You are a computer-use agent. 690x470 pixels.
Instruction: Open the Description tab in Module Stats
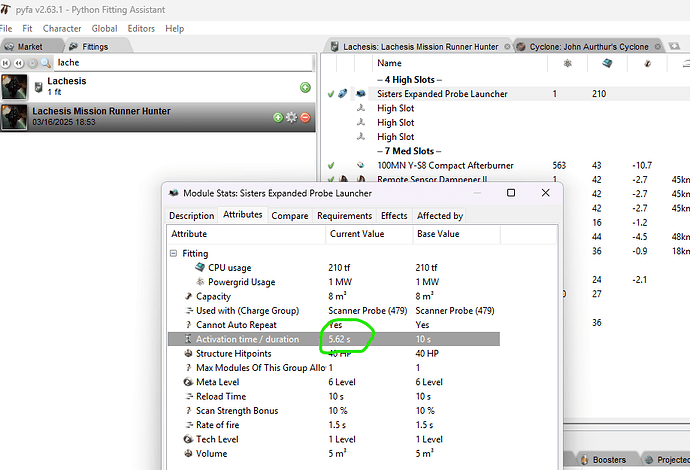click(x=191, y=216)
